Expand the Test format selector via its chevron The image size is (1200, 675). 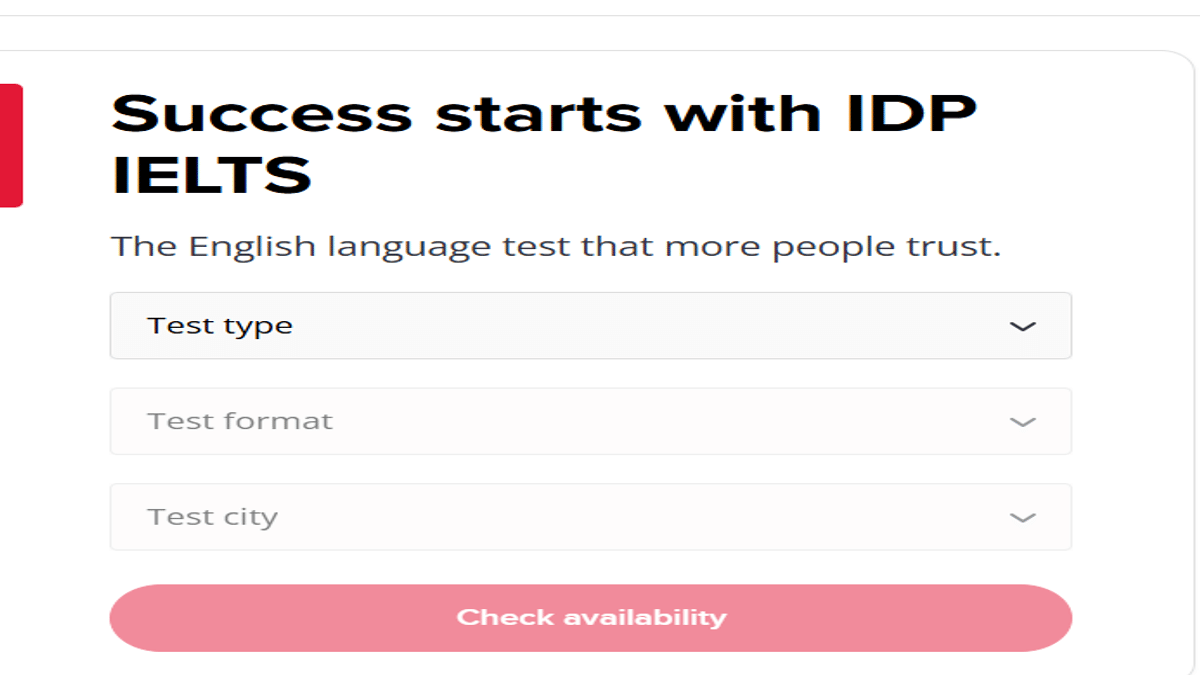[x=1020, y=421]
